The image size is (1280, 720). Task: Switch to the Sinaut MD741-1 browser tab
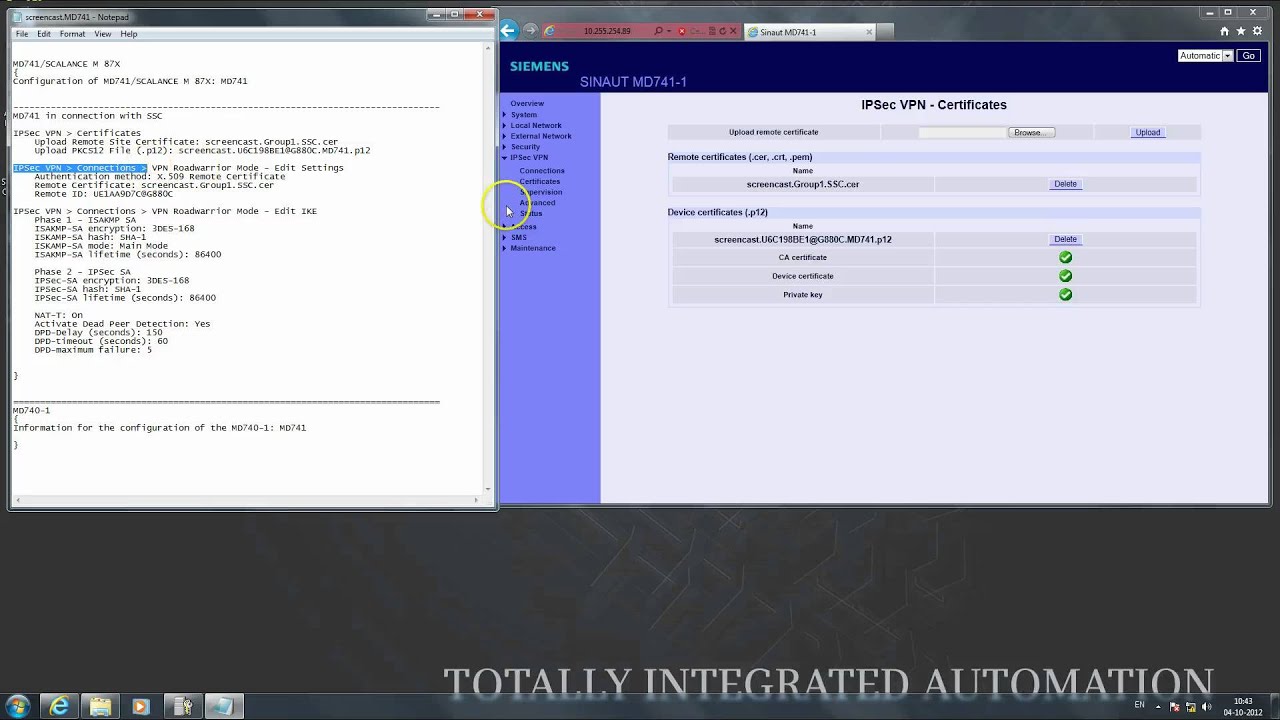810,32
